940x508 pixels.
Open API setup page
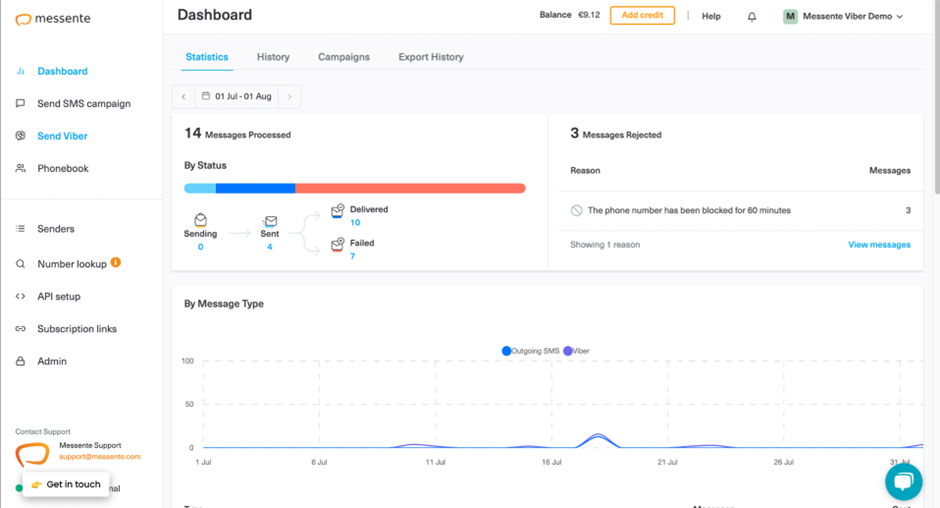click(x=59, y=296)
